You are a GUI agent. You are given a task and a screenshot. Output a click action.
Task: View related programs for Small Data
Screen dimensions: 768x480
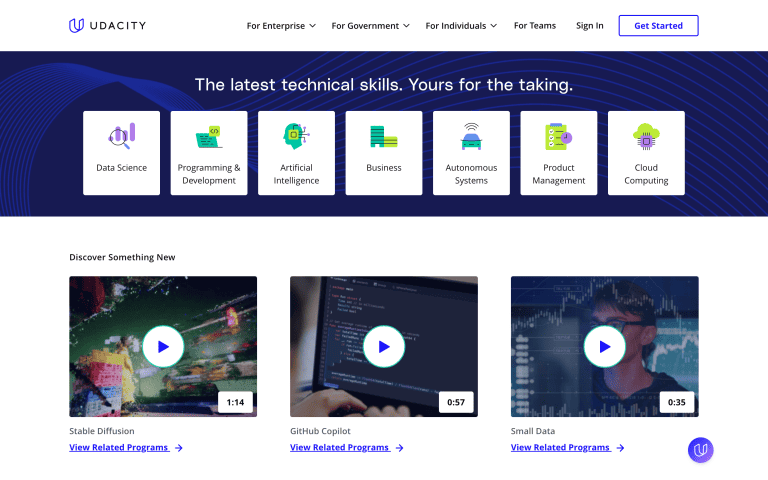pyautogui.click(x=560, y=447)
